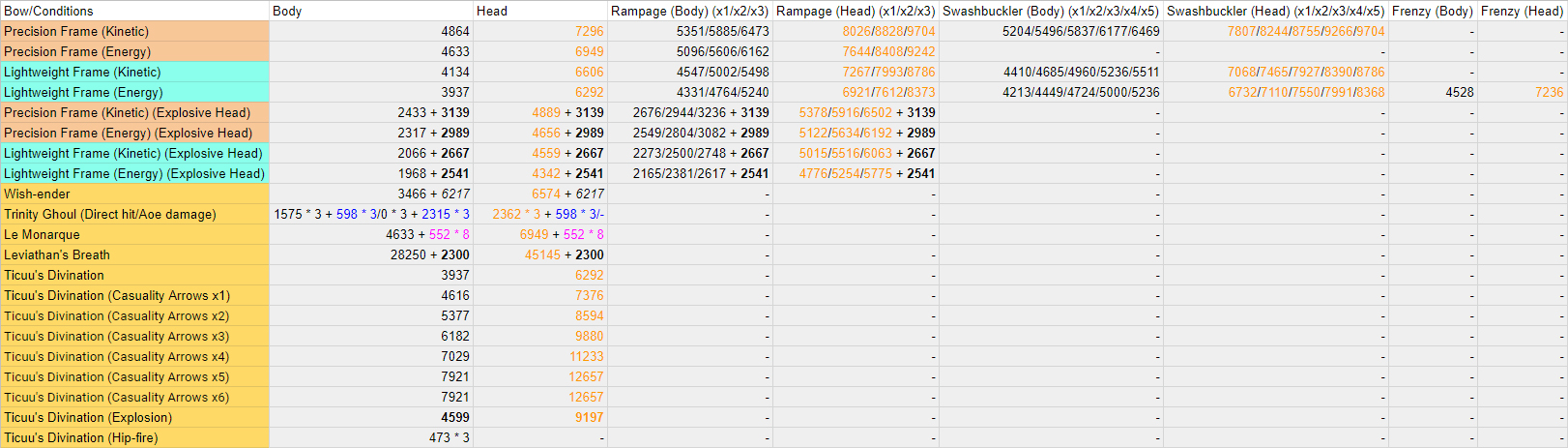Viewport: 1568px width, 448px height.
Task: Select Ticuu's Divination (Casuality Arrows x2) label
Action: [x=134, y=315]
